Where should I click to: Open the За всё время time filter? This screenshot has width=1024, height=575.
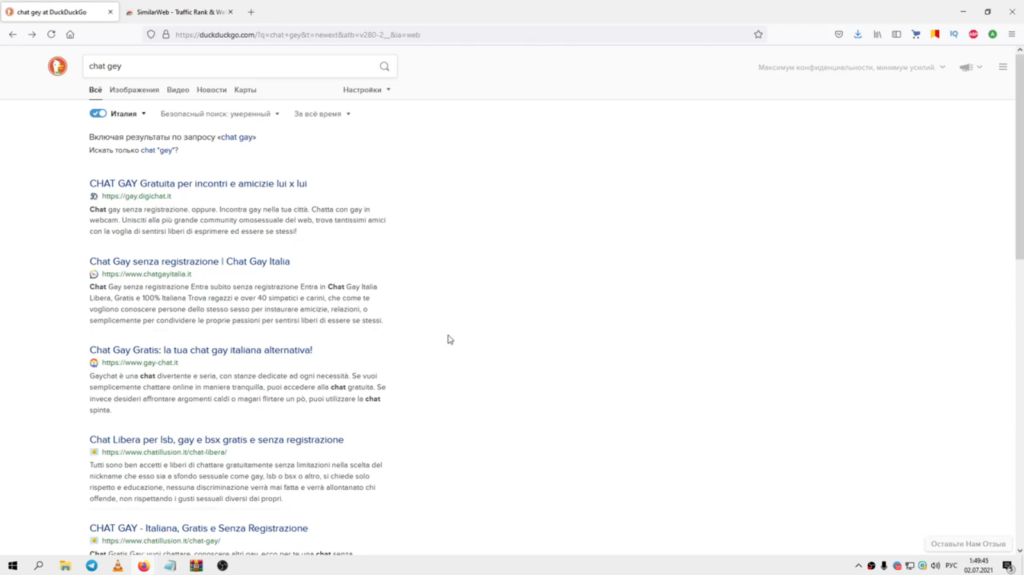pos(322,114)
